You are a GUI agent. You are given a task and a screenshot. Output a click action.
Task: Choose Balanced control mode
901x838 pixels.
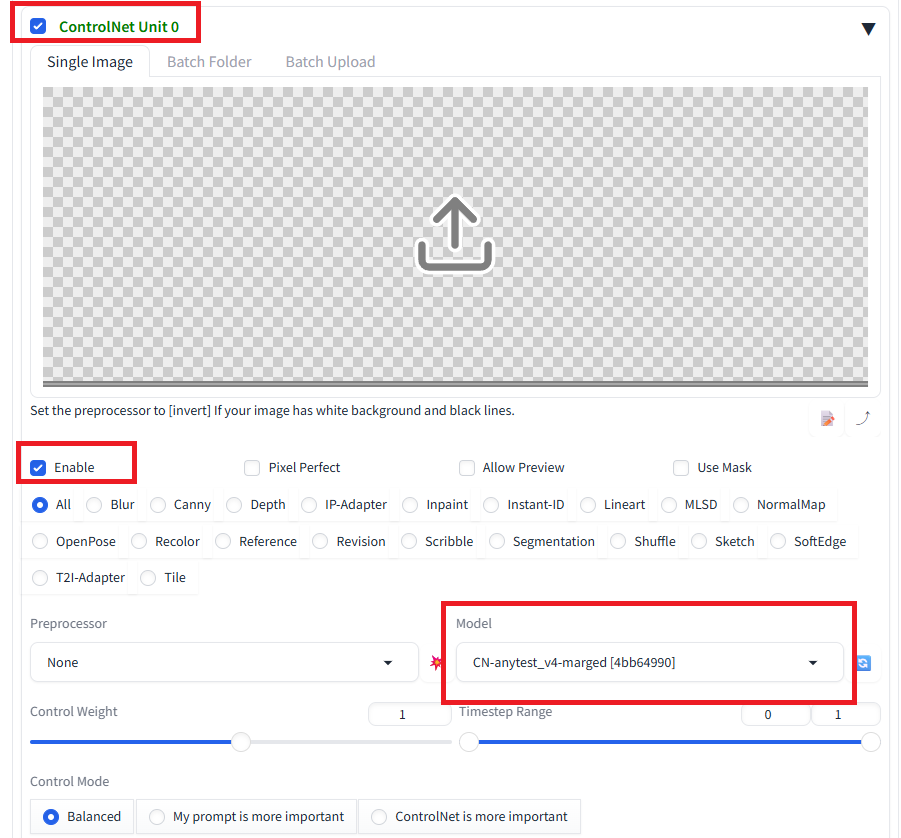pyautogui.click(x=82, y=817)
